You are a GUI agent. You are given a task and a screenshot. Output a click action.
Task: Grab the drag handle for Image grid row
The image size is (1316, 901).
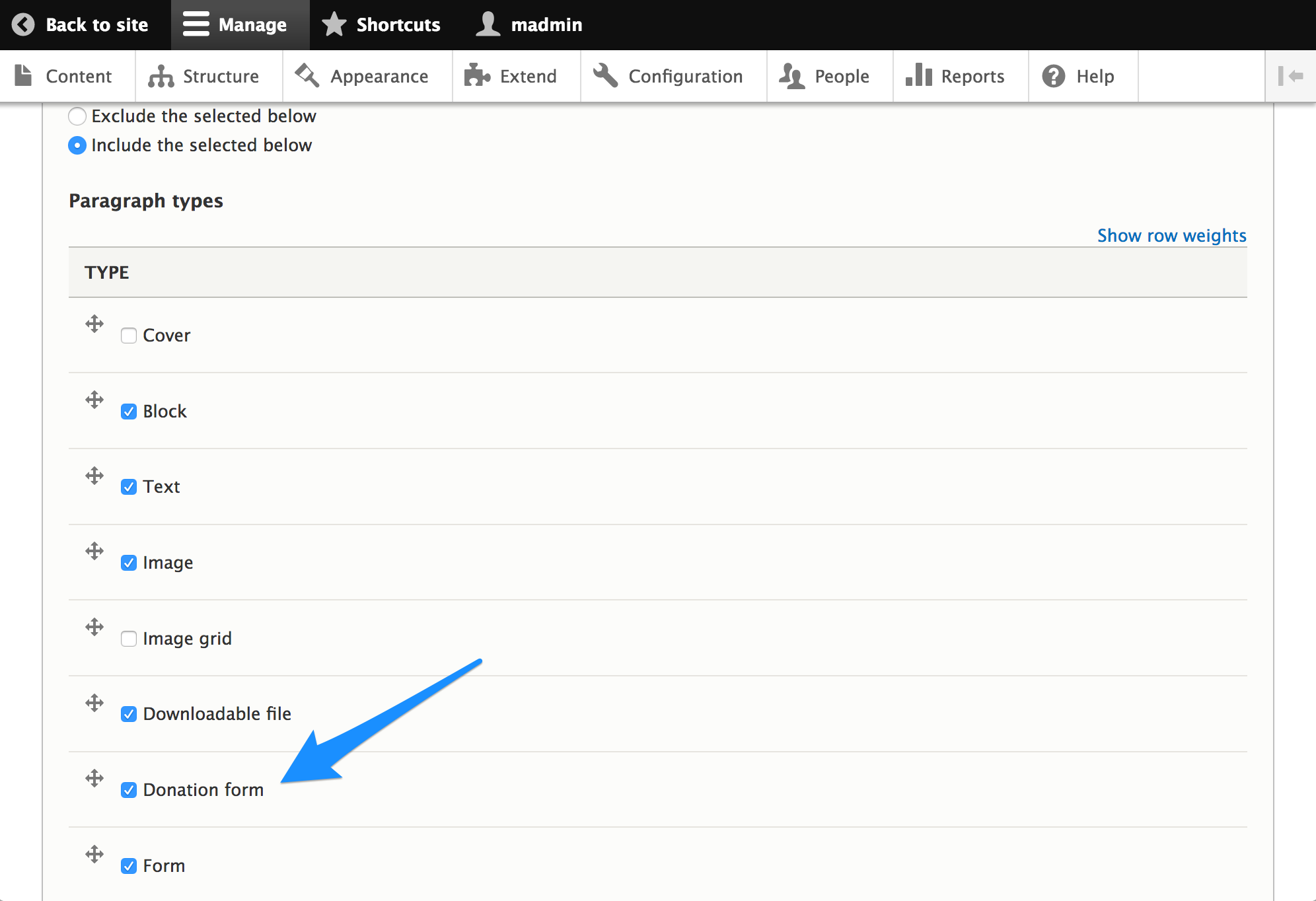(94, 627)
